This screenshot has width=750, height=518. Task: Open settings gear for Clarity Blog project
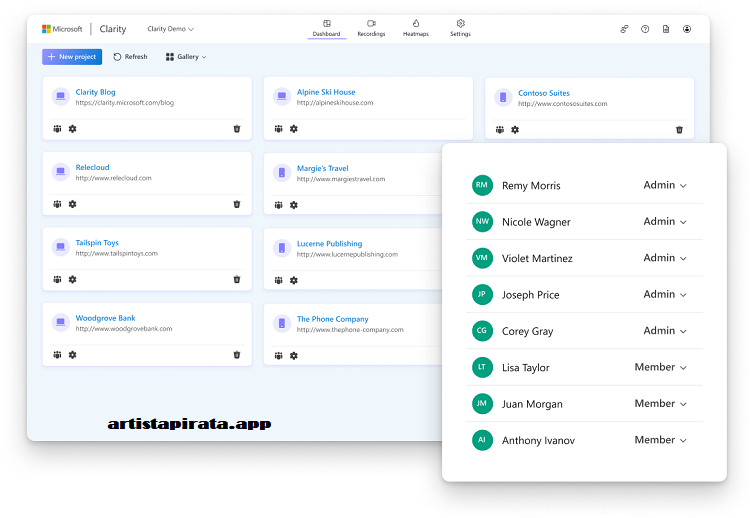(72, 129)
